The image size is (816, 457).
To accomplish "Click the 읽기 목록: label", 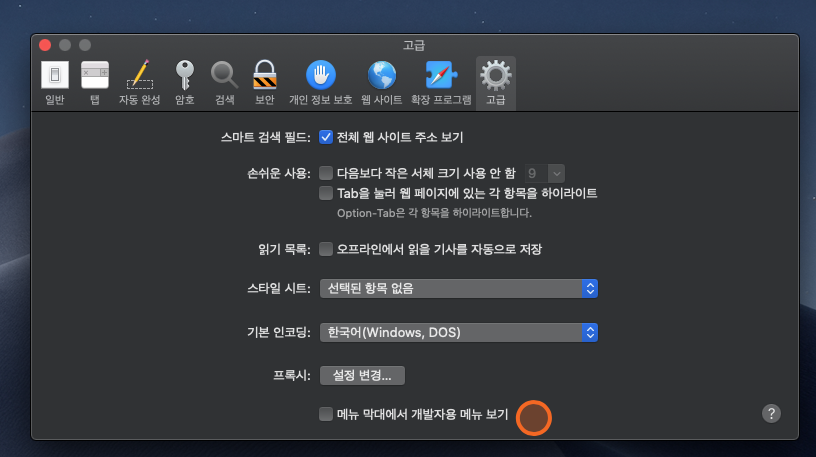I will (284, 249).
